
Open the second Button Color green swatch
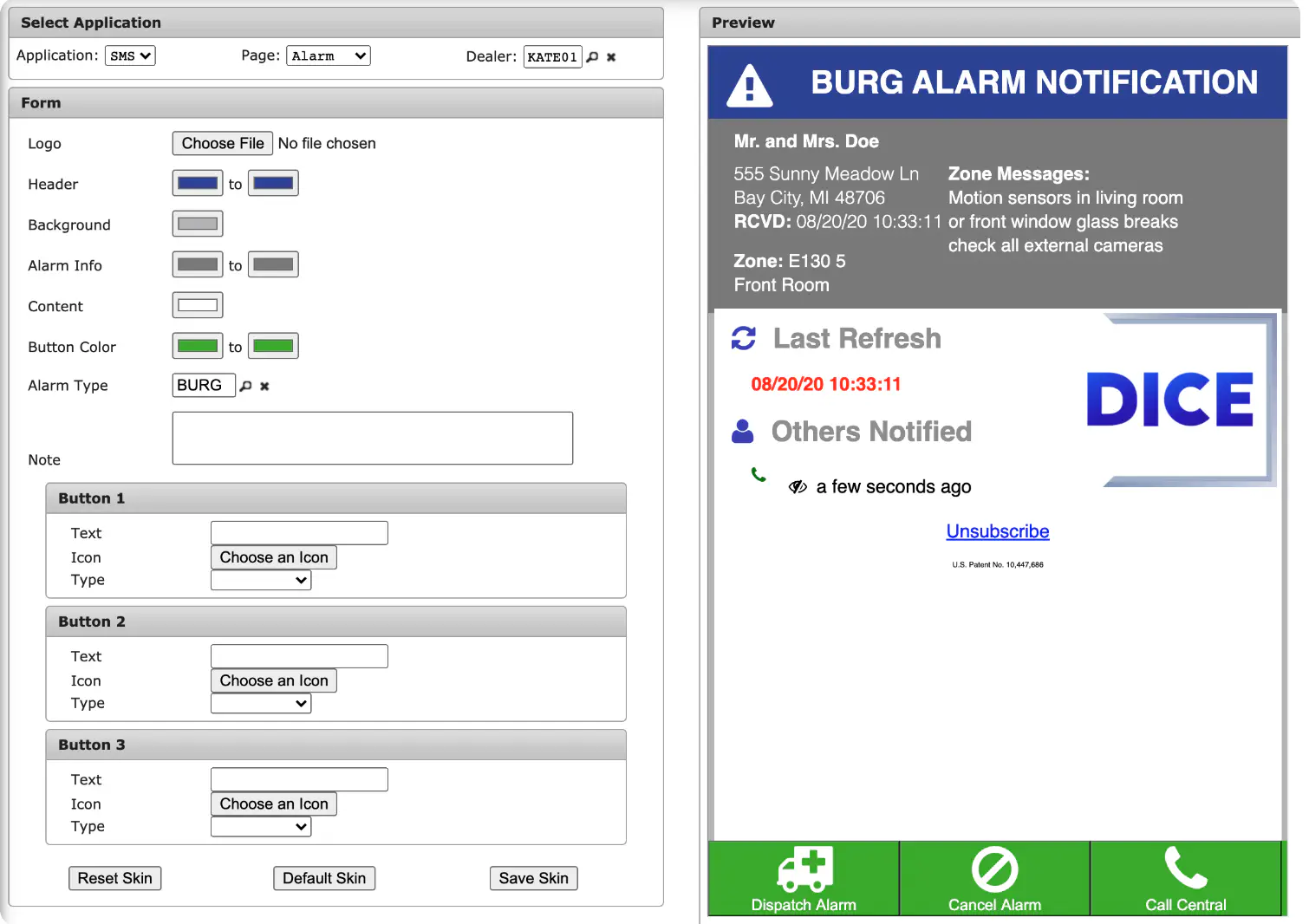pyautogui.click(x=273, y=346)
